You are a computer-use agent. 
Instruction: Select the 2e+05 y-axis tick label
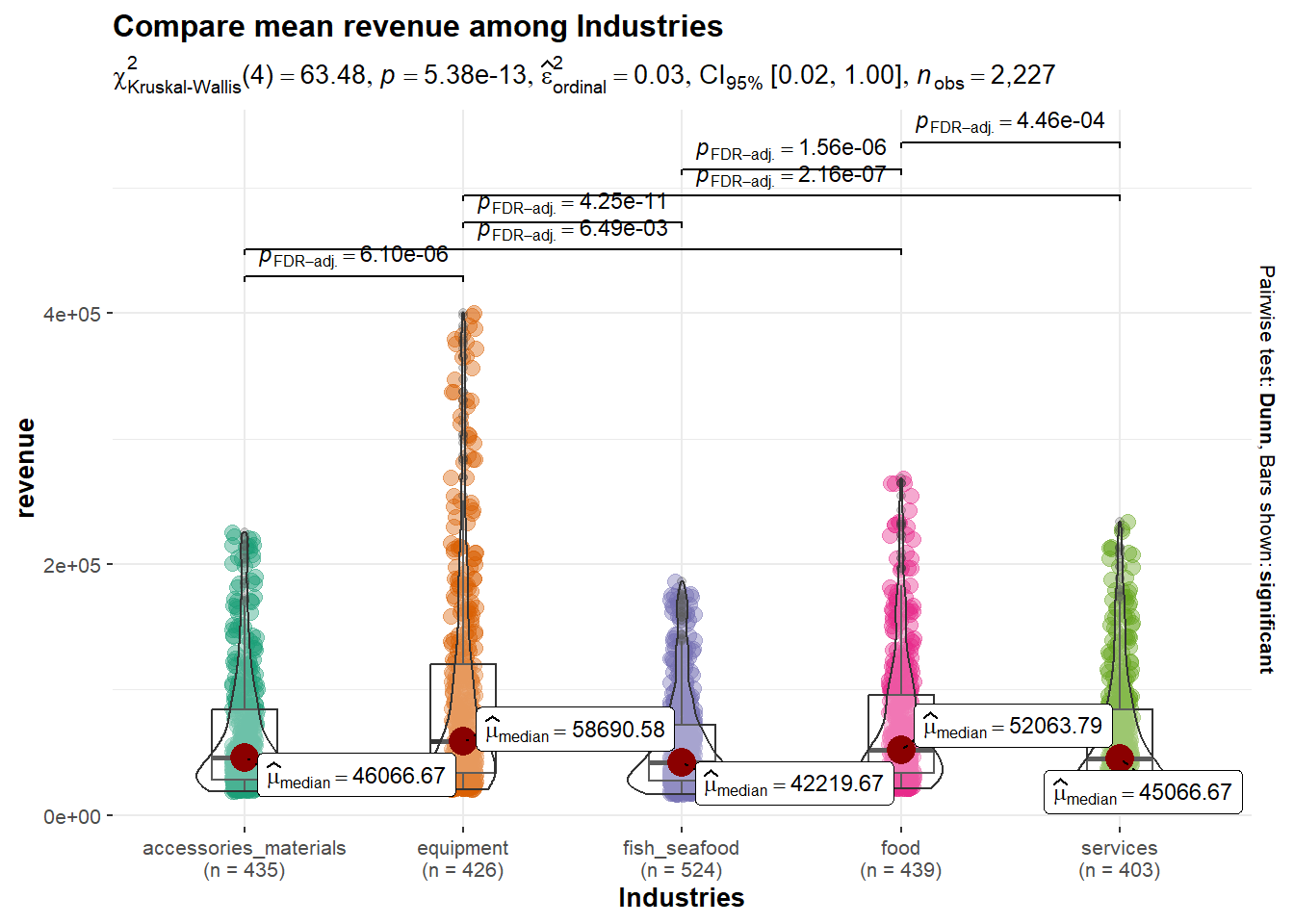(x=71, y=565)
